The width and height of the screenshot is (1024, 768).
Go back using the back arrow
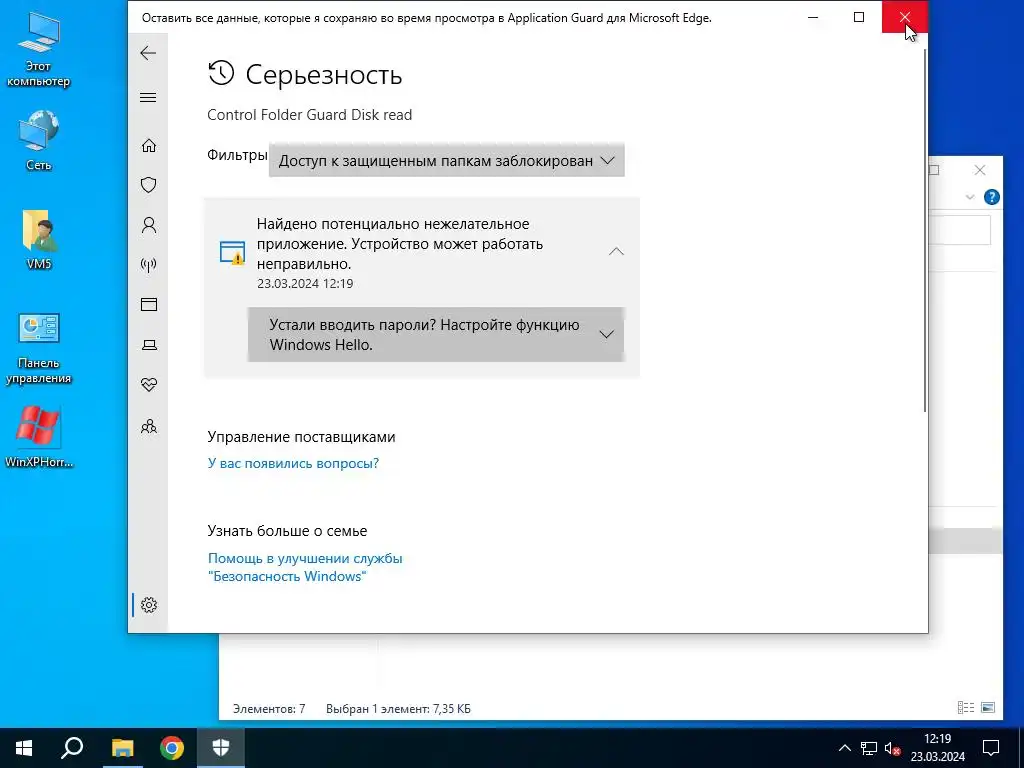(148, 53)
